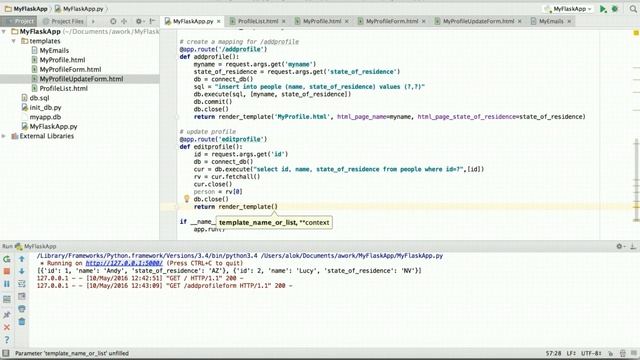640x360 pixels.
Task: Select init_db.py in project tree
Action: [45, 107]
